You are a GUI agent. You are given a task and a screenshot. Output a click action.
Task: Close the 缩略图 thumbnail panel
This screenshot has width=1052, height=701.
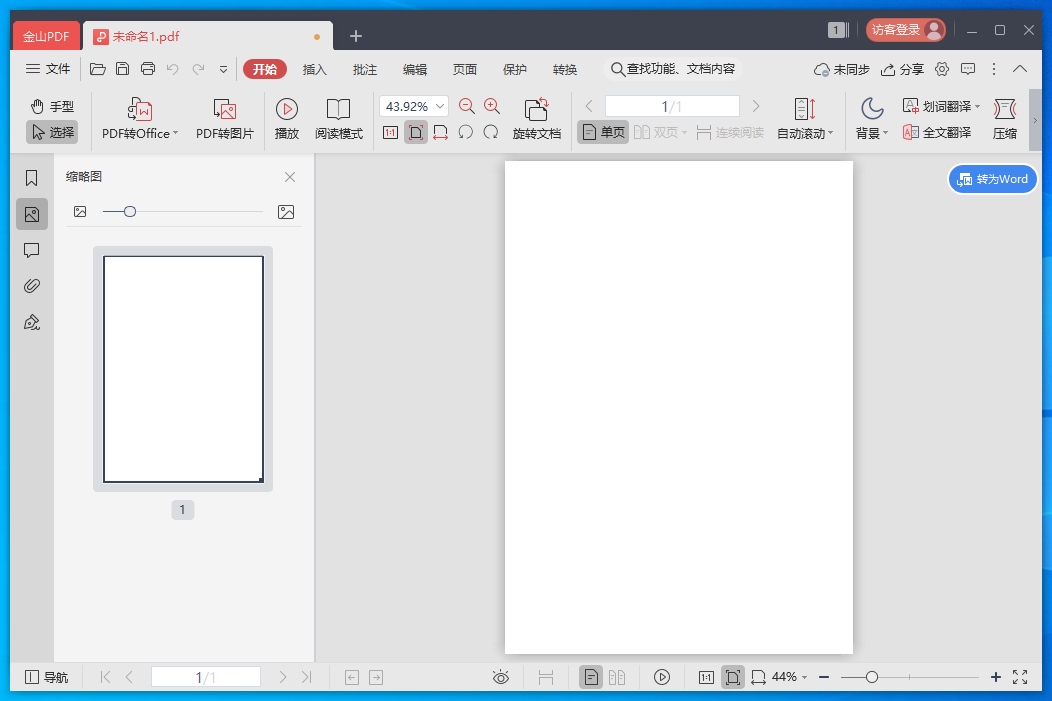tap(290, 177)
